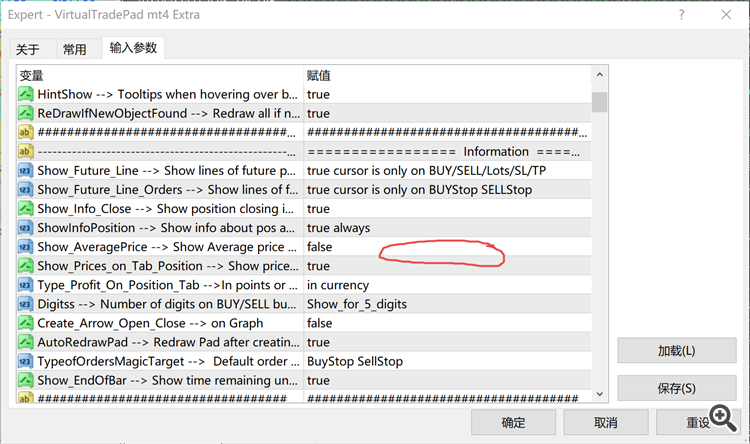Switch to the 关于 tab
Viewport: 750px width, 444px height.
coord(28,49)
